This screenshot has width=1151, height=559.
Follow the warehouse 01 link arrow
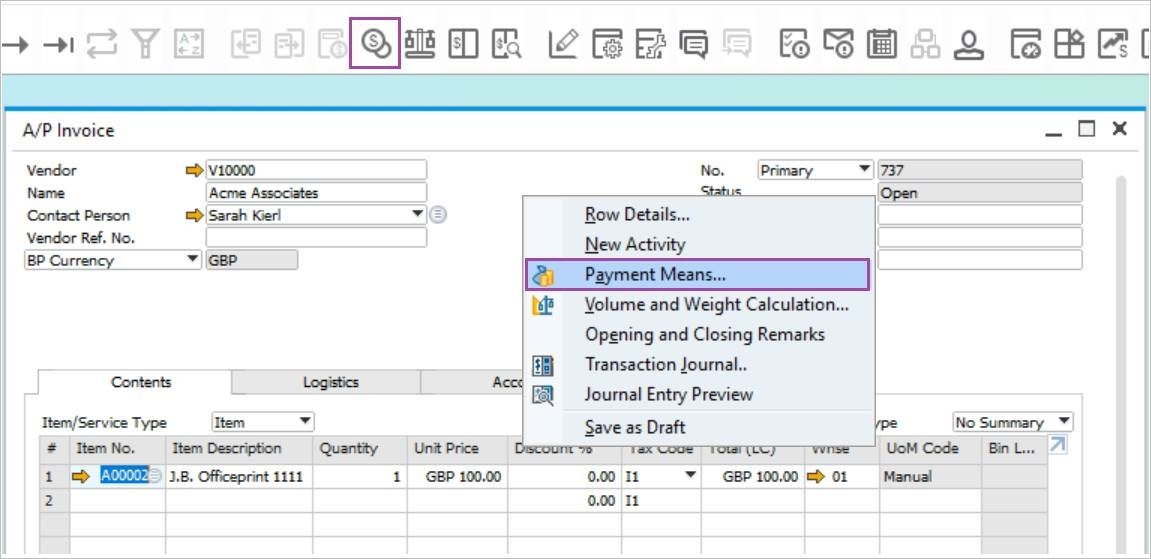pos(816,477)
